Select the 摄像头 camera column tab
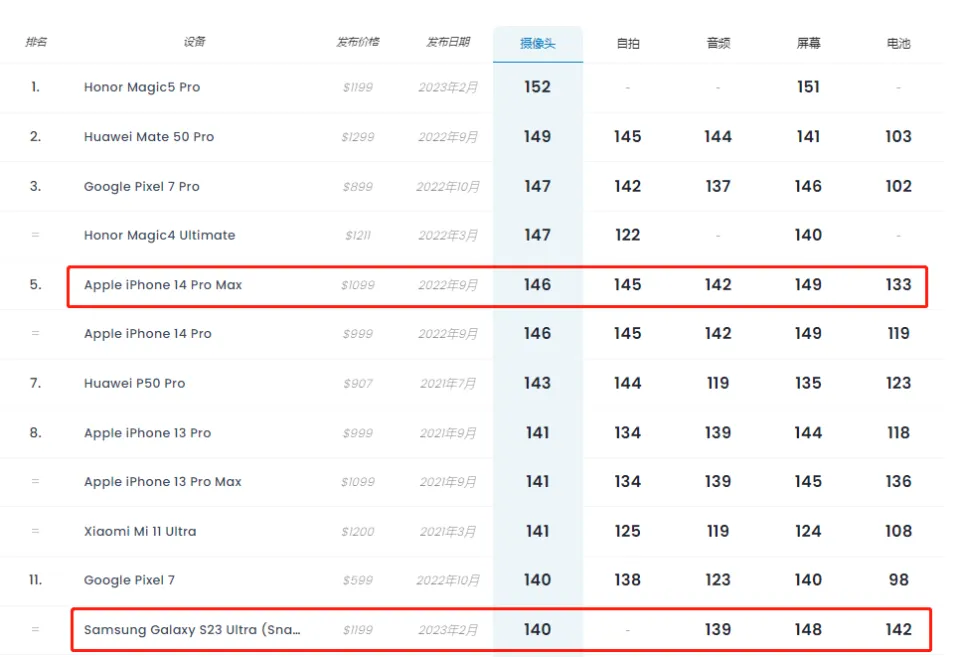The width and height of the screenshot is (960, 657). [537, 44]
